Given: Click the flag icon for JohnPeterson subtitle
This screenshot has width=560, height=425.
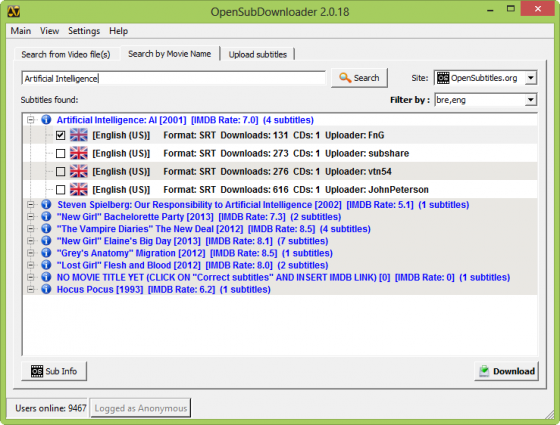Looking at the screenshot, I should point(79,189).
